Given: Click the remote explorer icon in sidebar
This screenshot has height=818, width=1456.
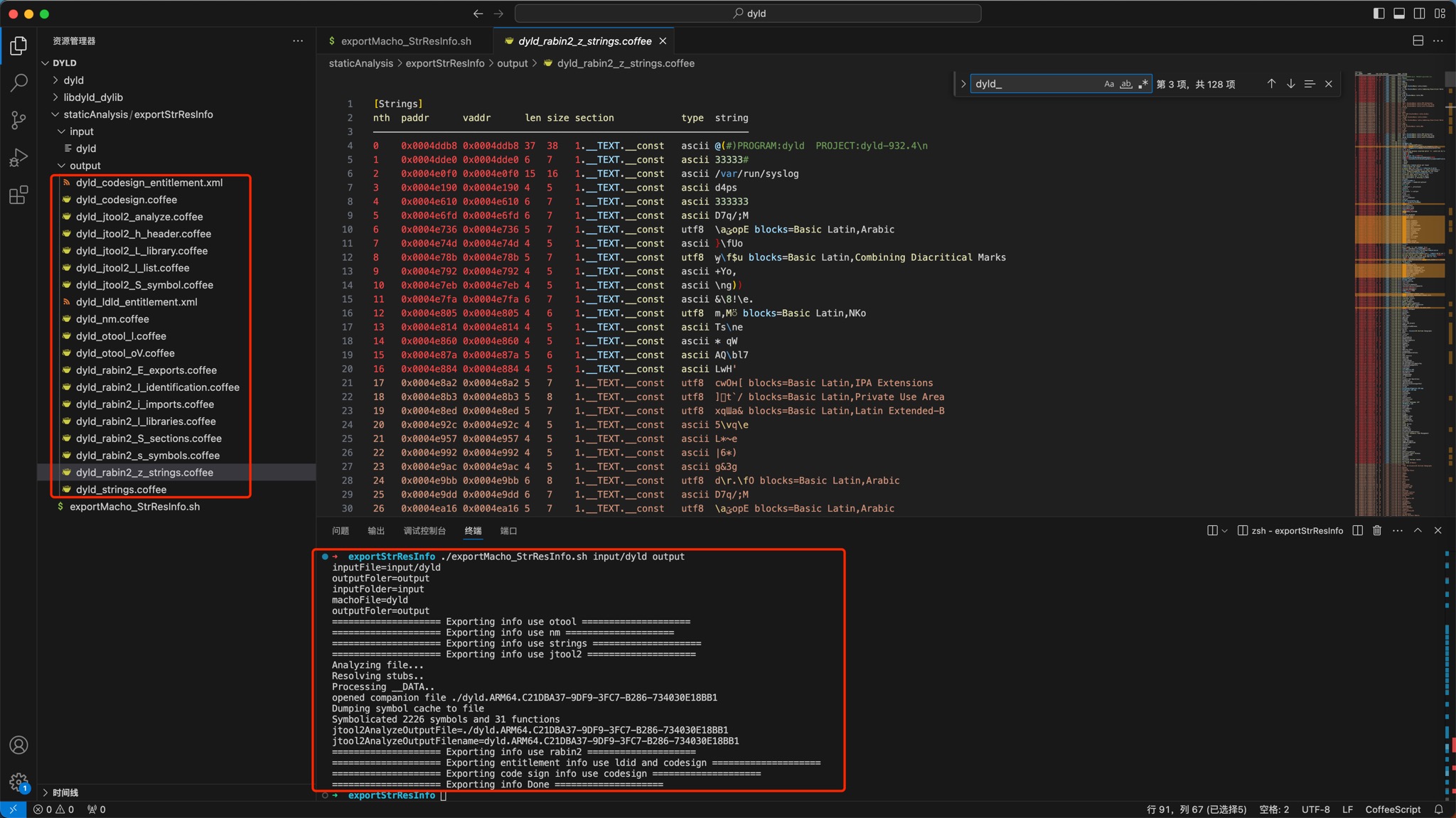Looking at the screenshot, I should (x=14, y=808).
